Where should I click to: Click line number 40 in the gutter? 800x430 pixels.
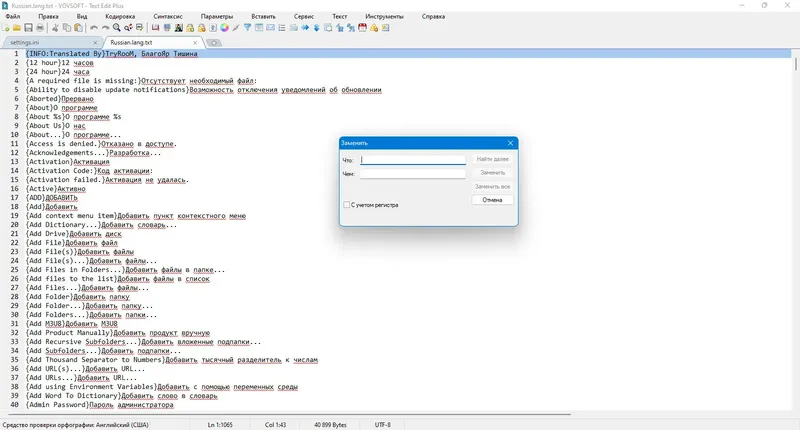[14, 404]
